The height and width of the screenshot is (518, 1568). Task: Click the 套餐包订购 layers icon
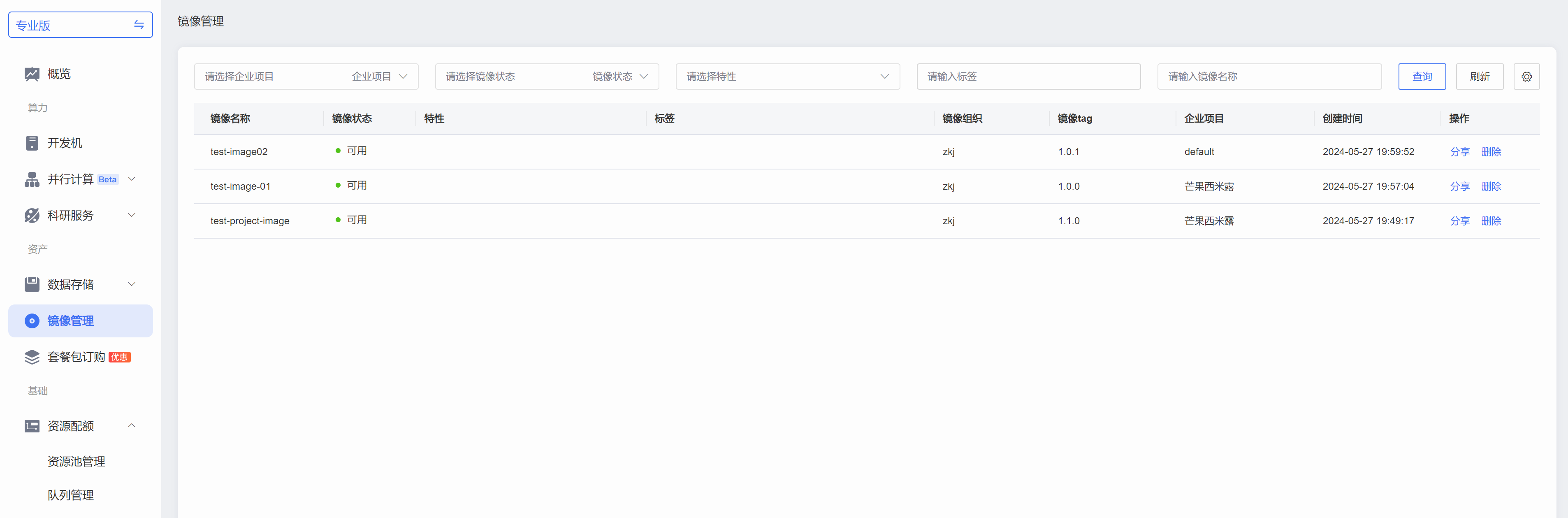pos(32,357)
